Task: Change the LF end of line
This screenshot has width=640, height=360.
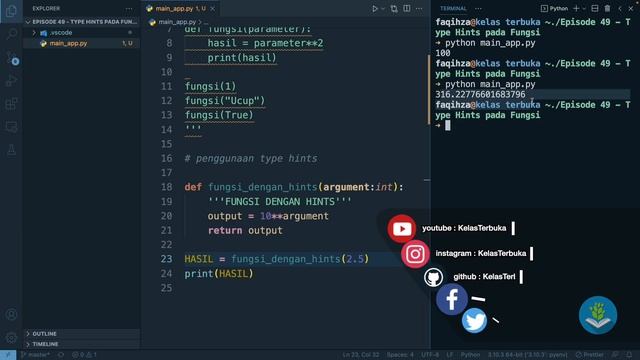Action: [449, 355]
